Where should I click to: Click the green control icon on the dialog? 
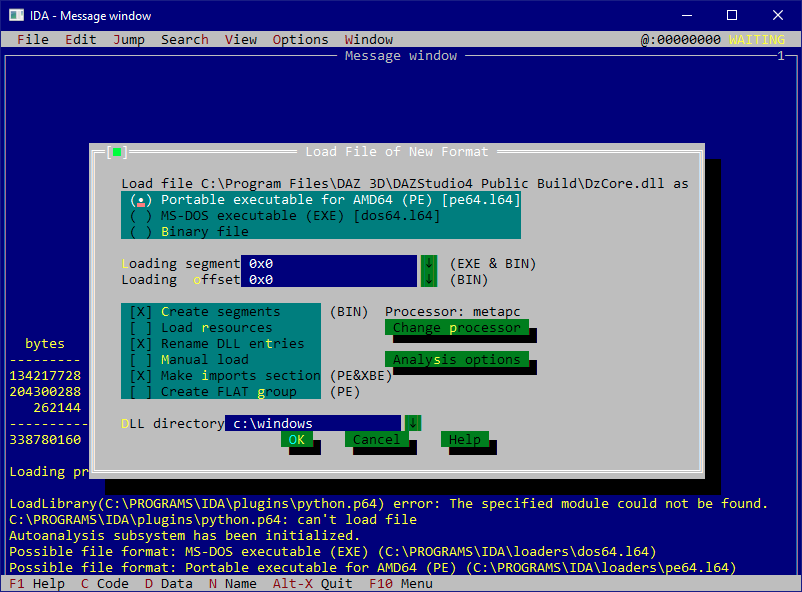(x=116, y=150)
